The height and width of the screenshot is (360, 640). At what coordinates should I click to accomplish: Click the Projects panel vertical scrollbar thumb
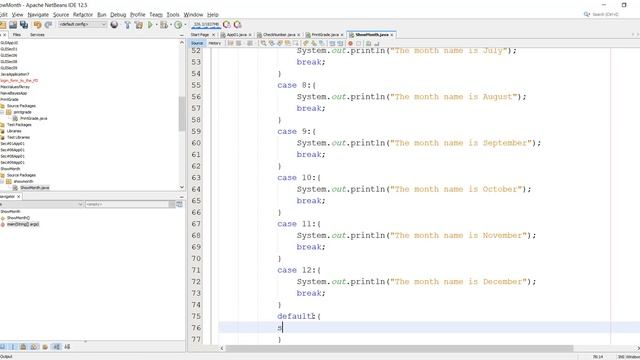tap(182, 113)
